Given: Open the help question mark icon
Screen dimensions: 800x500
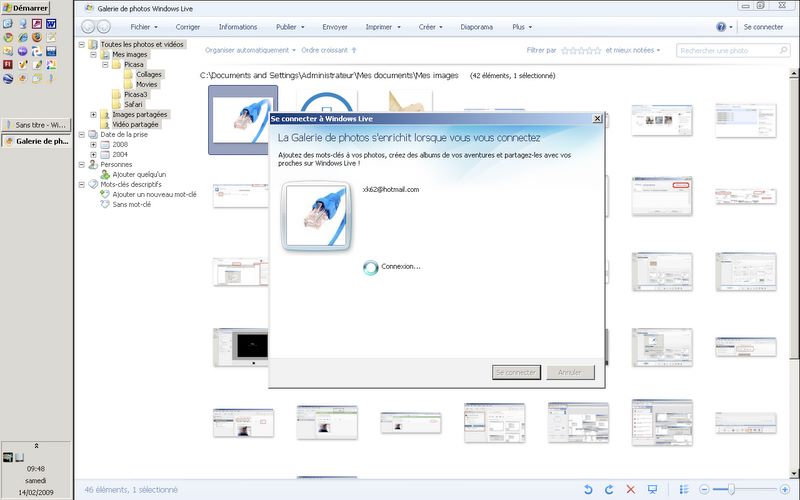Looking at the screenshot, I should (721, 27).
